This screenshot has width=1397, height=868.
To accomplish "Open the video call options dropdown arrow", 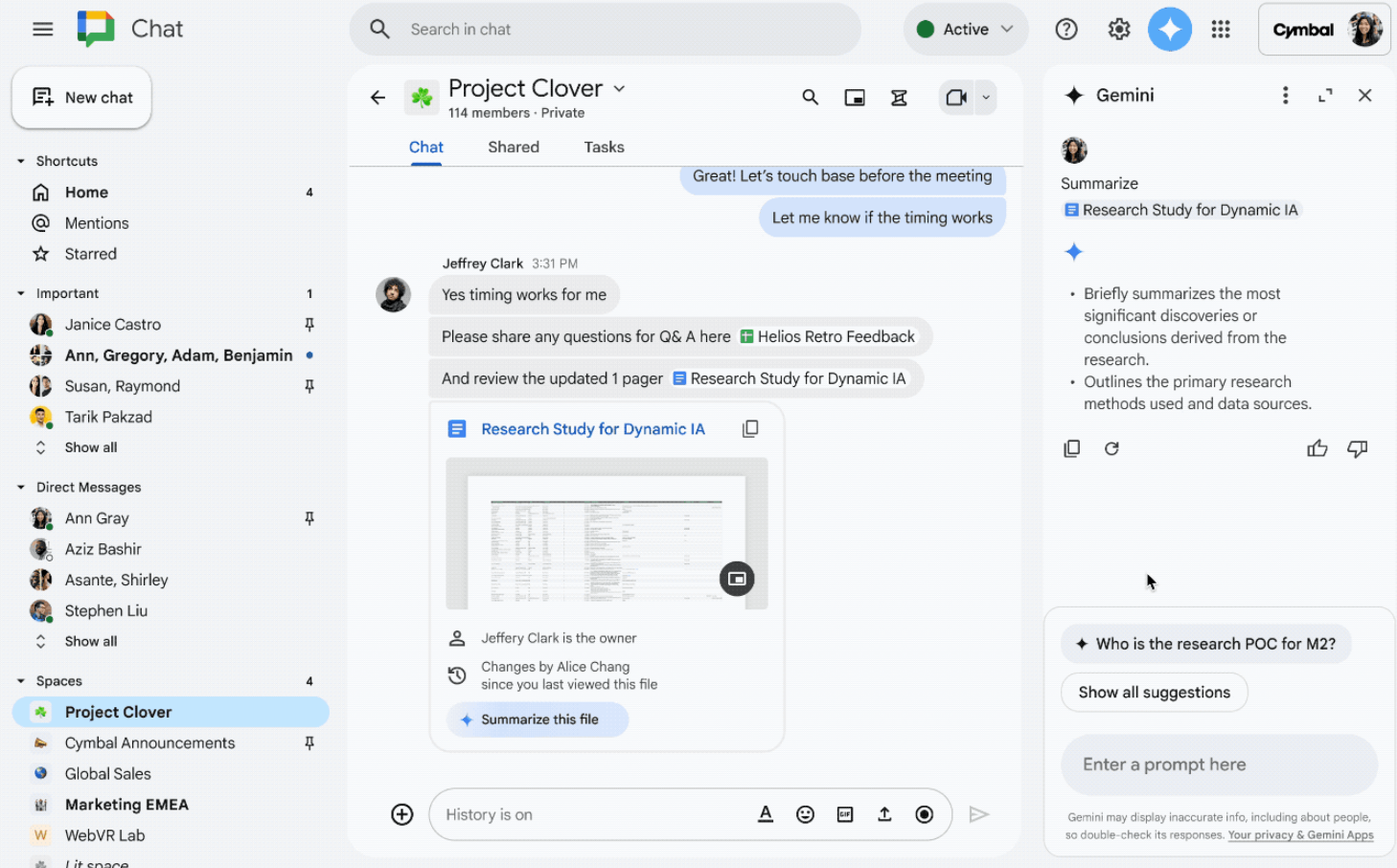I will pyautogui.click(x=986, y=98).
